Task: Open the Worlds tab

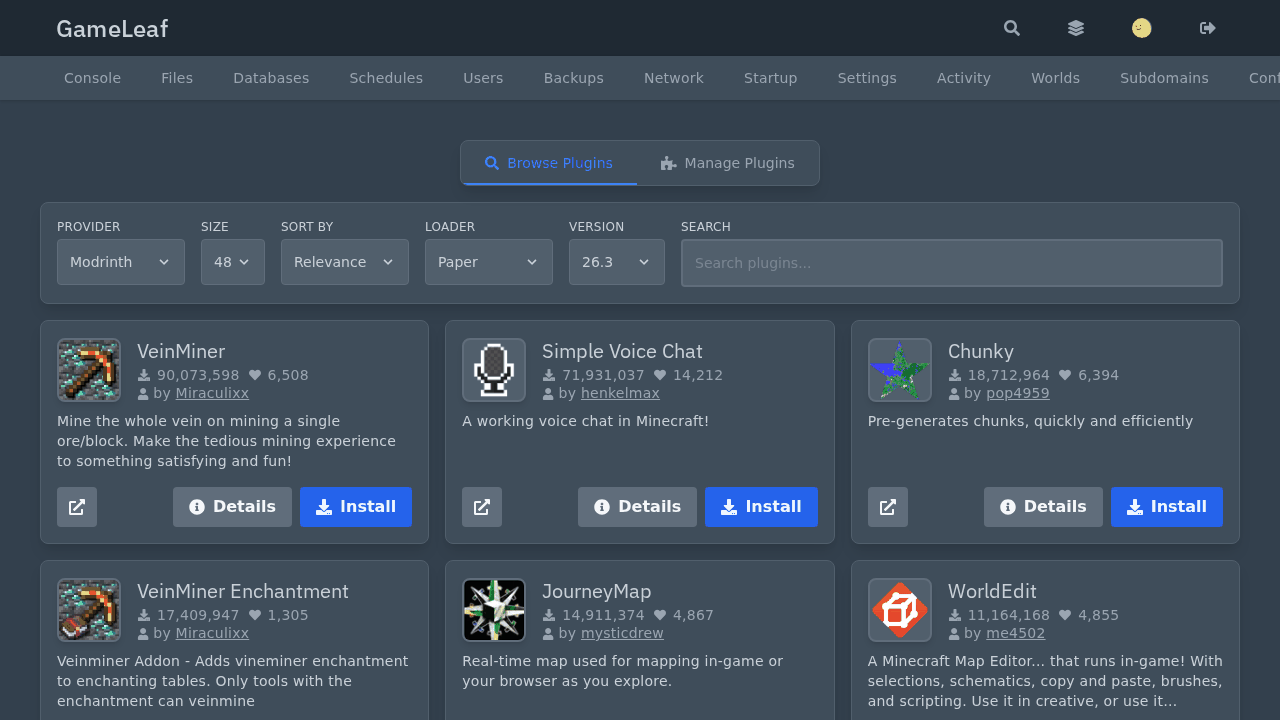Action: point(1056,78)
